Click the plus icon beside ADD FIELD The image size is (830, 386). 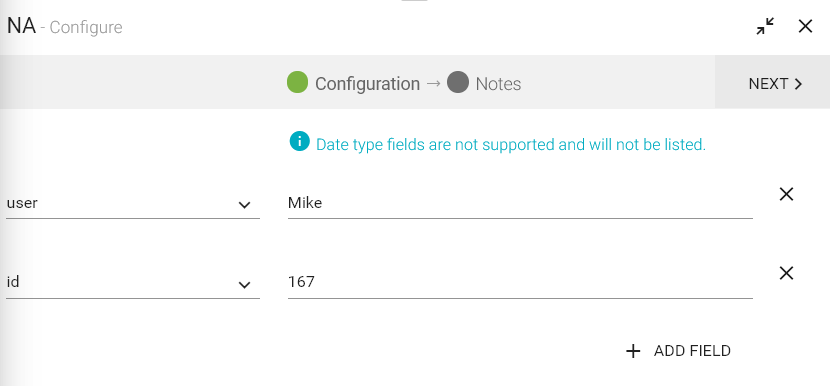(x=633, y=351)
